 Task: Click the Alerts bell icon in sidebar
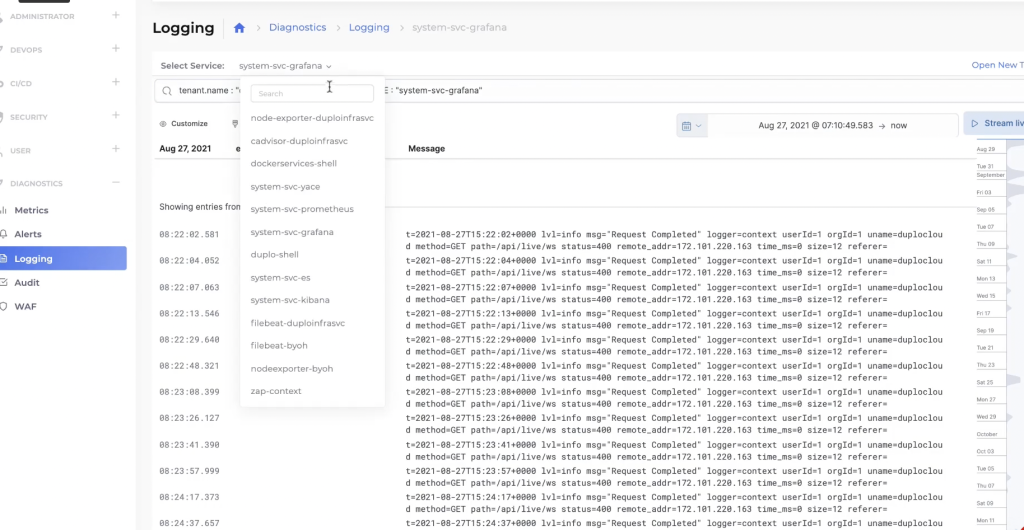[5, 234]
